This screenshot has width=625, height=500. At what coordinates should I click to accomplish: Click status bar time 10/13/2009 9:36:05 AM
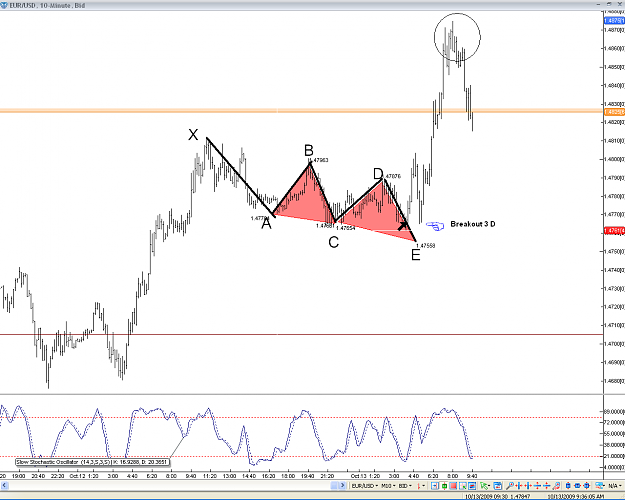click(x=576, y=497)
